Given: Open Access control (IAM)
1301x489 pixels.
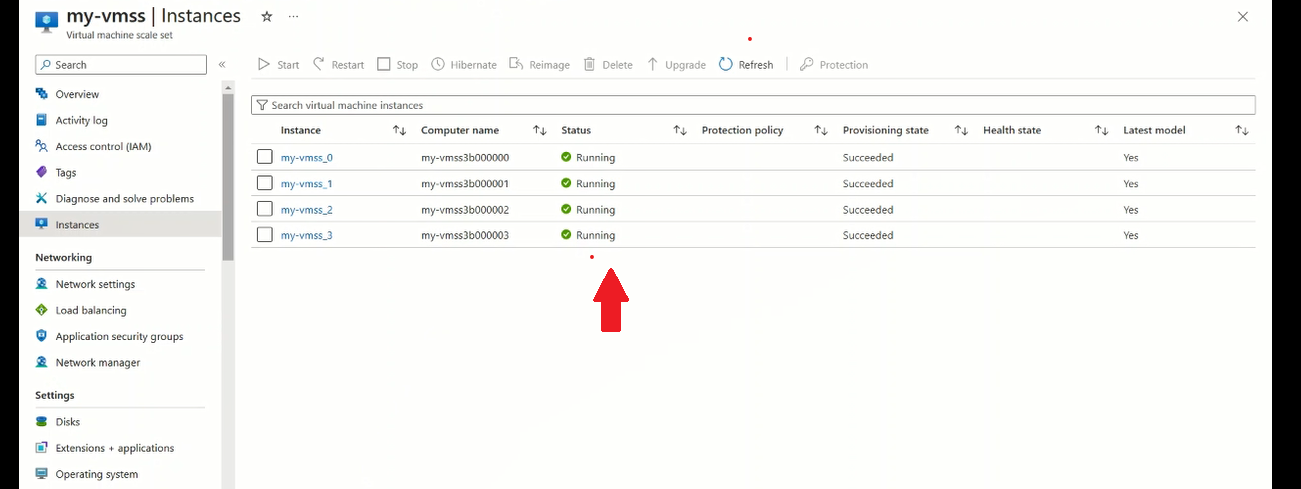Looking at the screenshot, I should pyautogui.click(x=103, y=146).
